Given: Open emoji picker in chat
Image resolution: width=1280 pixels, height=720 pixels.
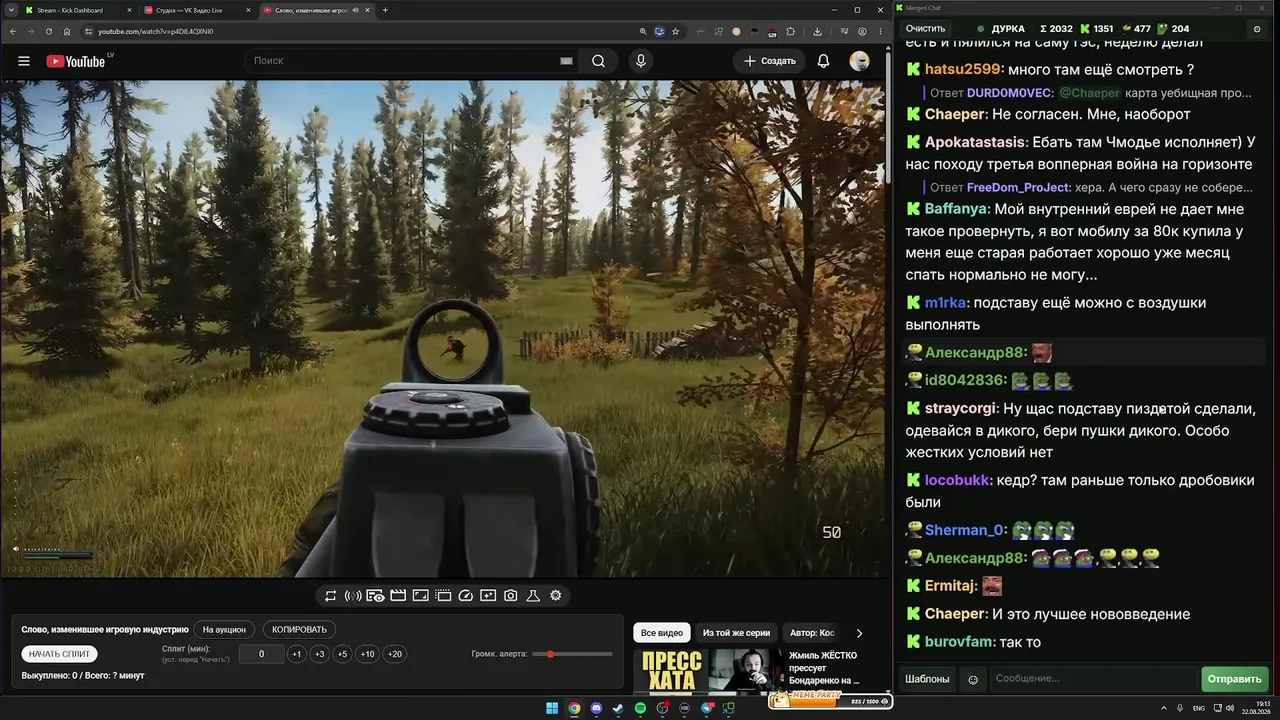Looking at the screenshot, I should (x=972, y=680).
